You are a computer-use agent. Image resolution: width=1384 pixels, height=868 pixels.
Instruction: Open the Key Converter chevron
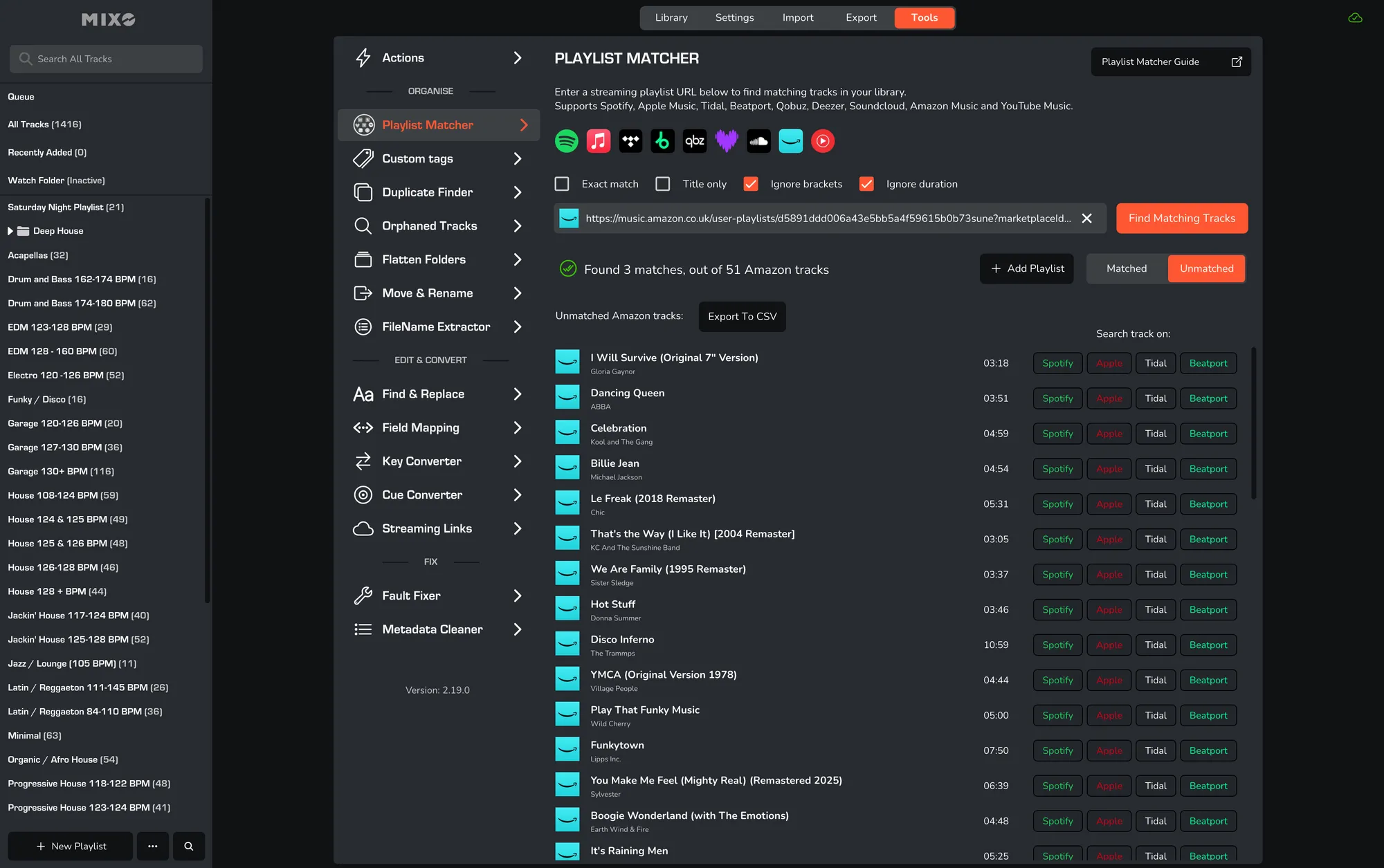(x=518, y=461)
